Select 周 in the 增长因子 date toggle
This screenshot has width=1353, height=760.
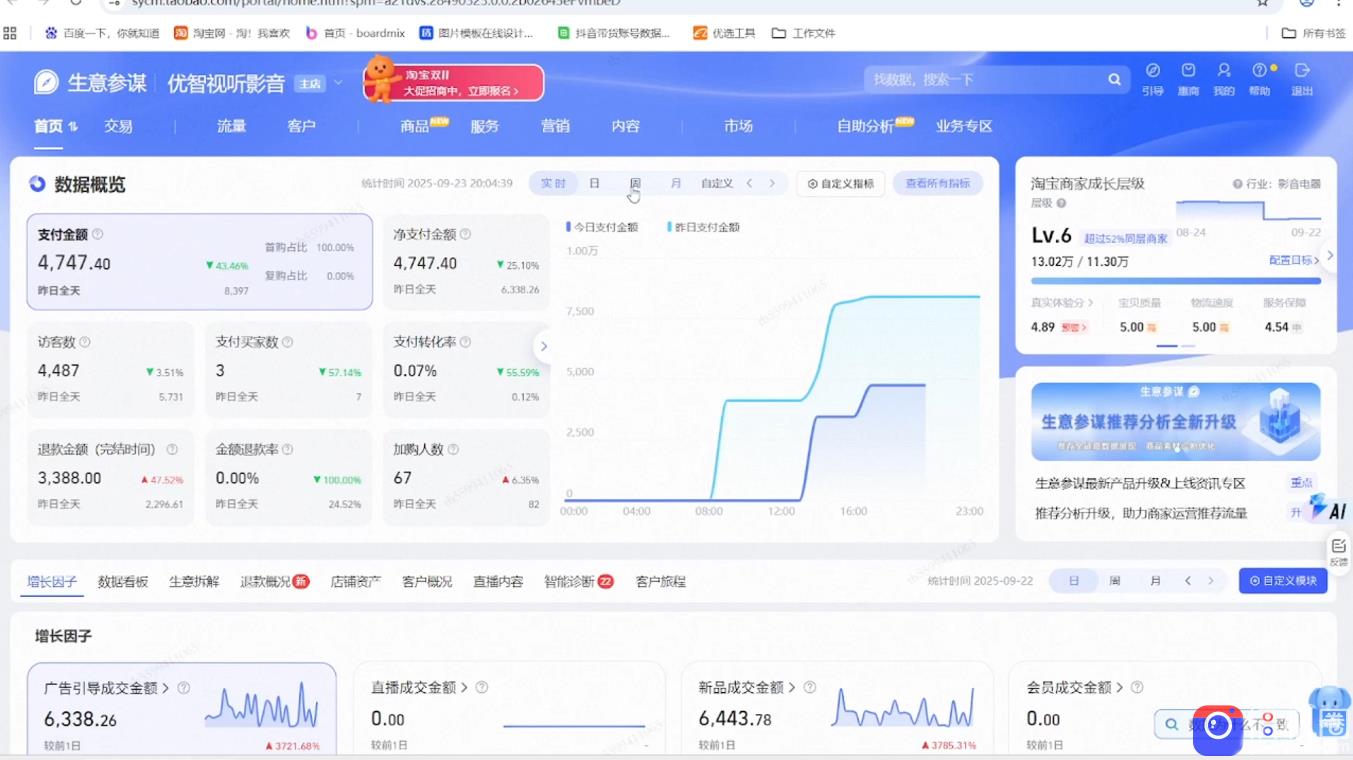(1114, 581)
